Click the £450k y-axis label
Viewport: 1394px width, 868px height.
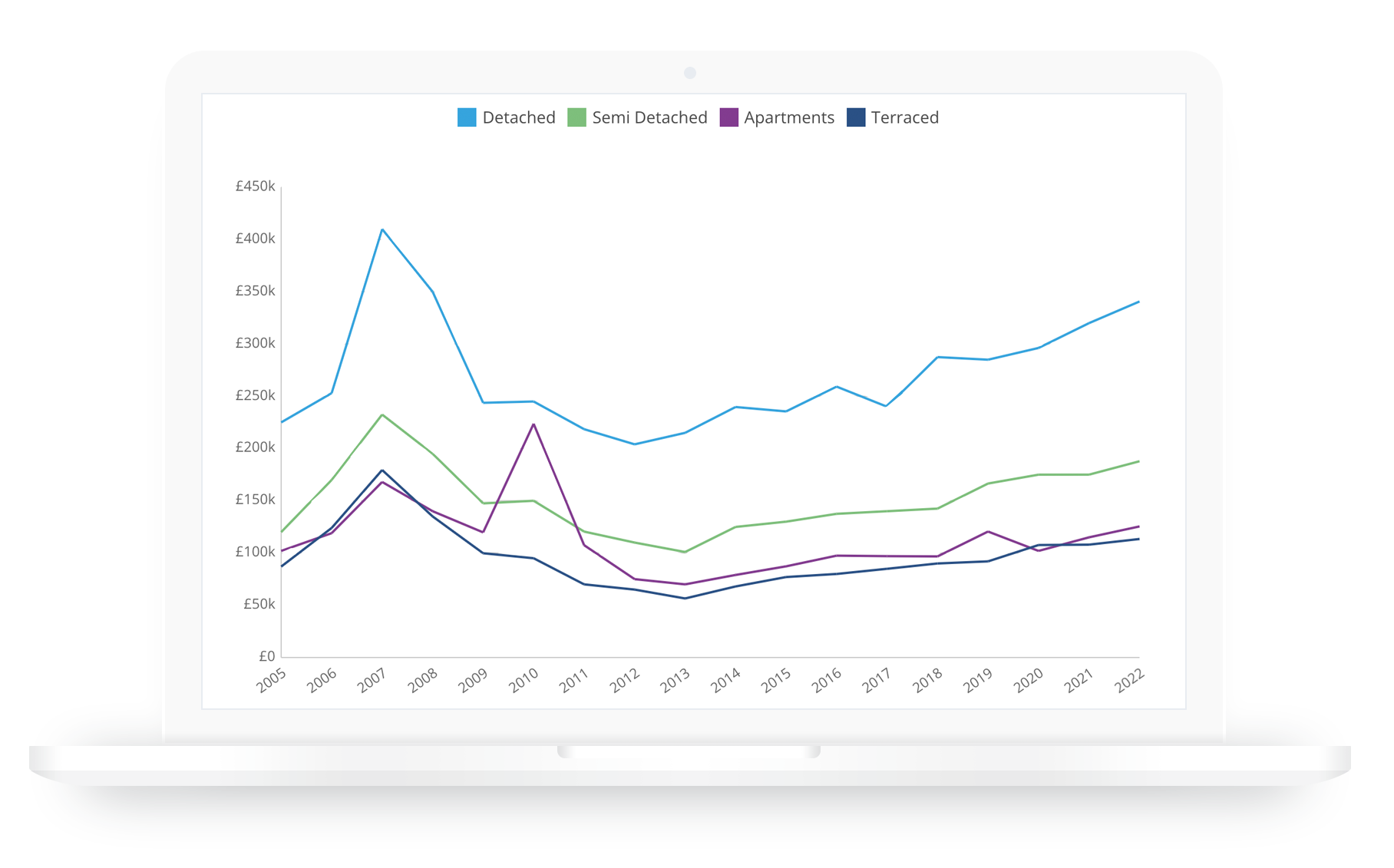click(255, 185)
